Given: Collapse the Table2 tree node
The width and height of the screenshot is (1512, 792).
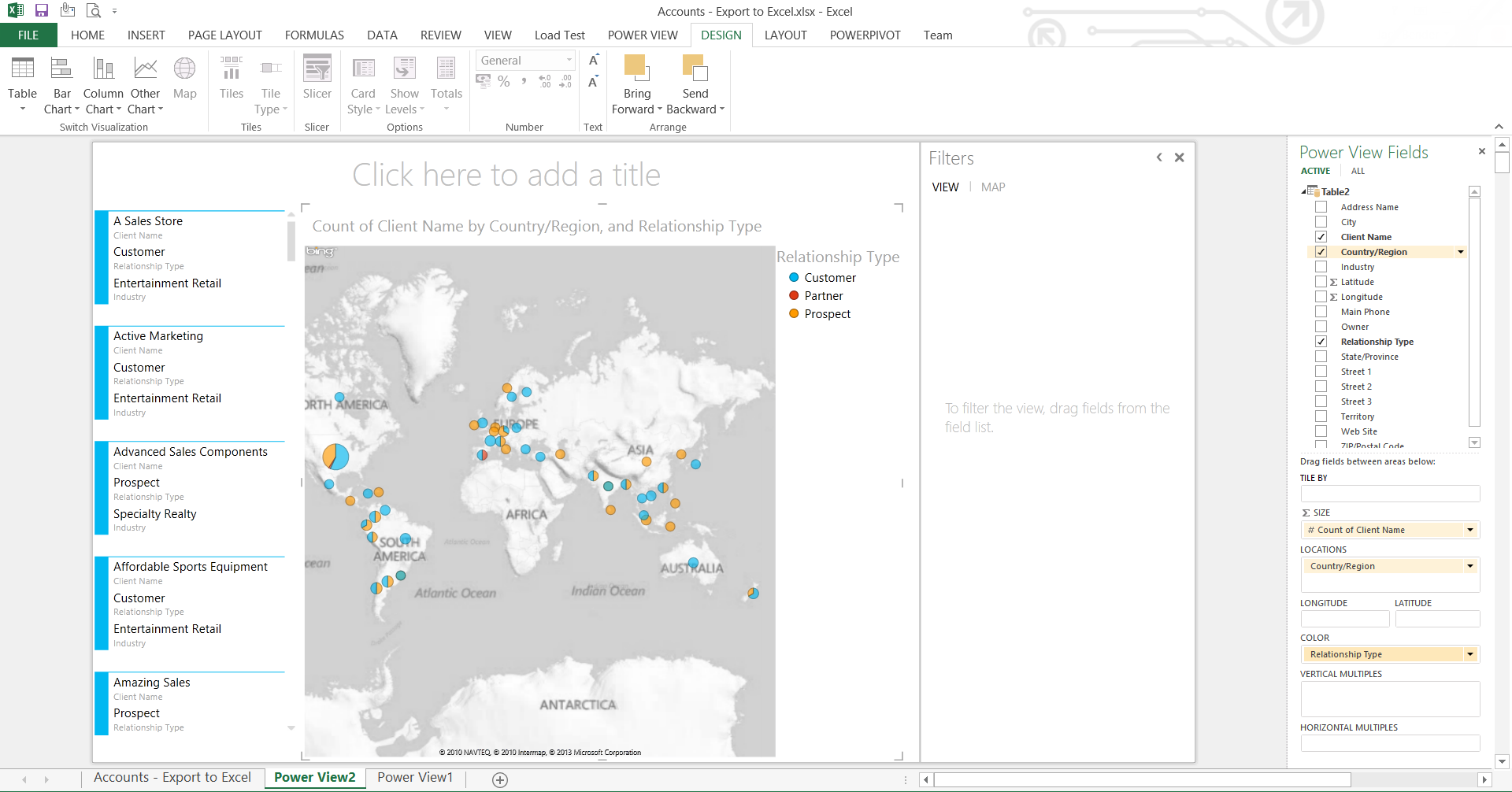Looking at the screenshot, I should (1303, 191).
